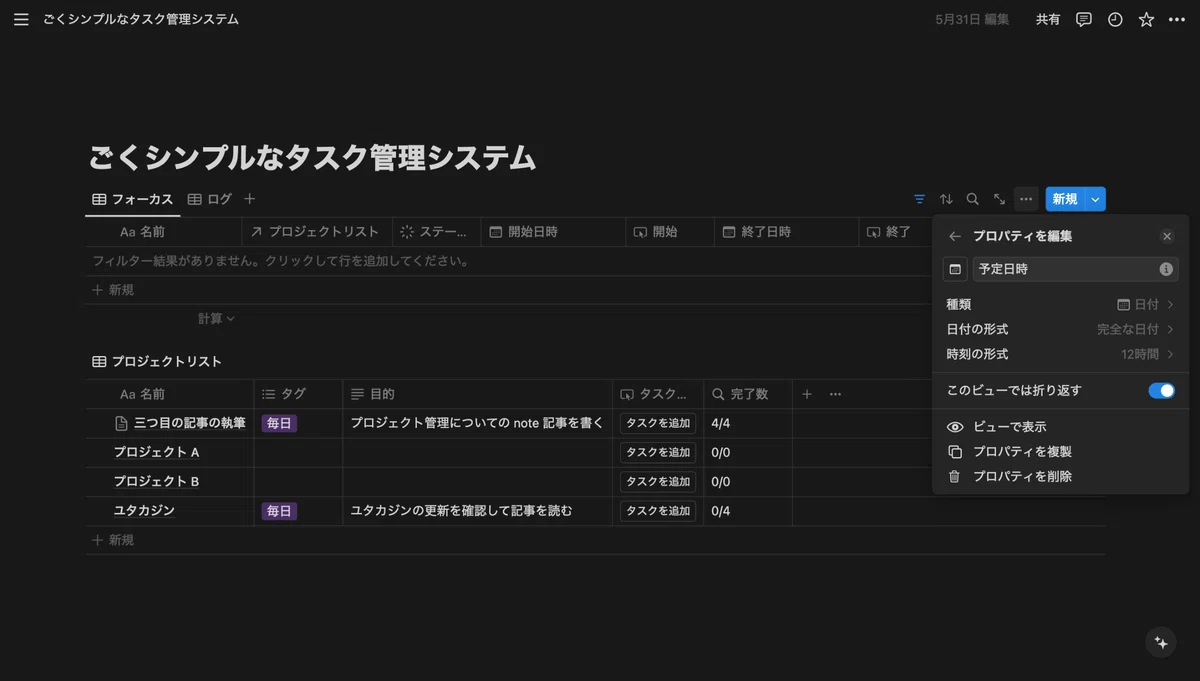The image size is (1200, 681).
Task: Toggle このビューでは折り返す switch
Action: [1161, 391]
